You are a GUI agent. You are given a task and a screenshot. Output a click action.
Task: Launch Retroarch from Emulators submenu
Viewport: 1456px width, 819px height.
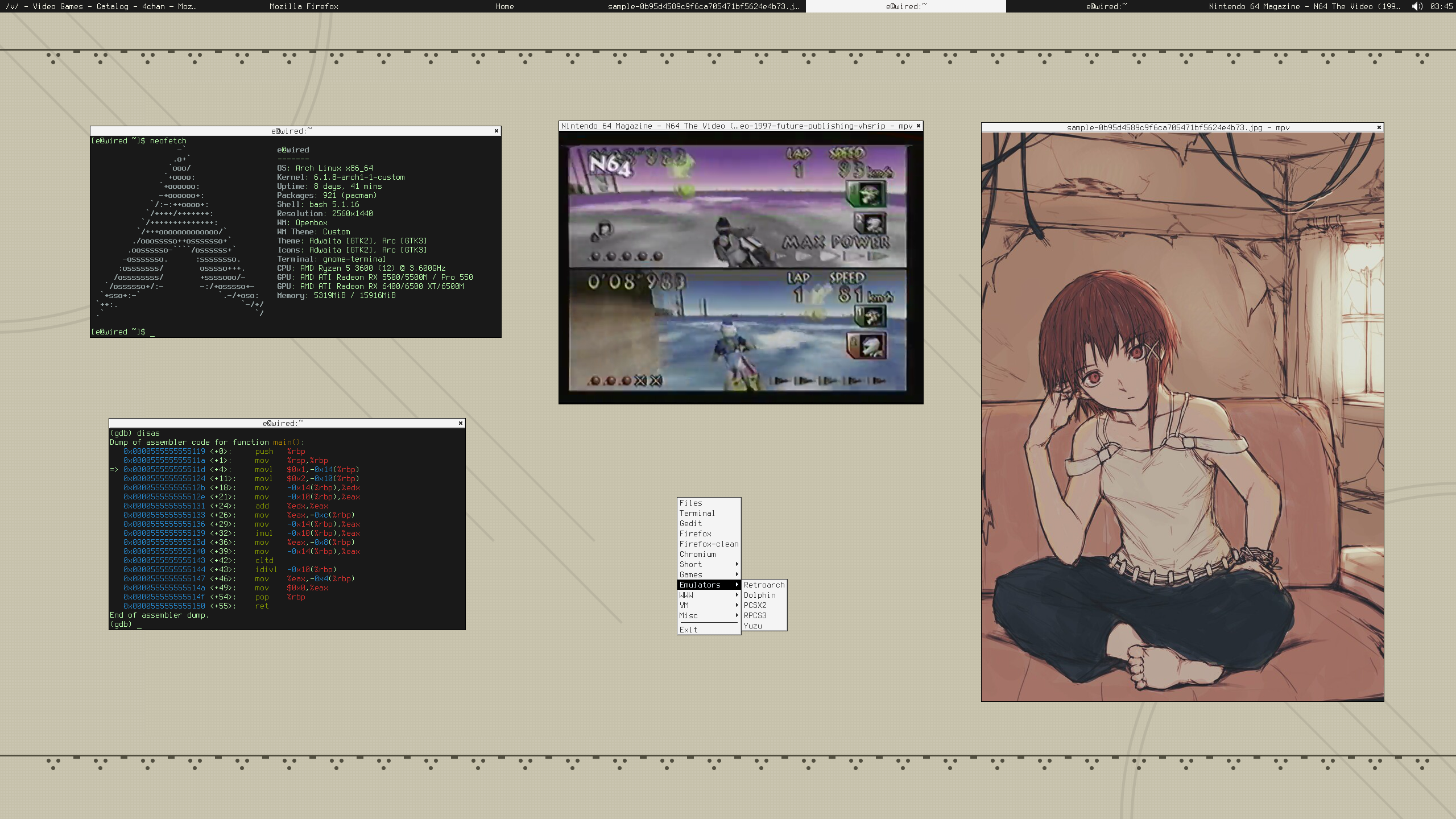764,585
